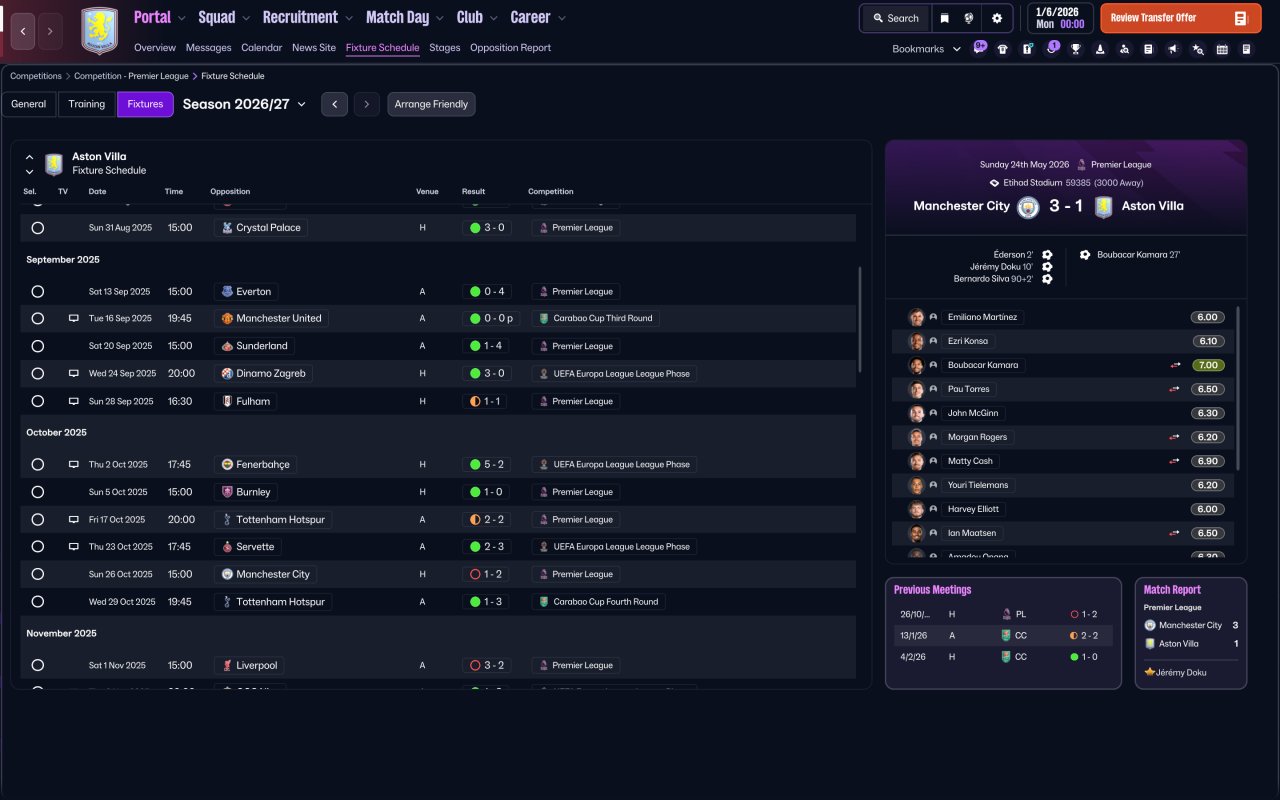Switch to the Messages tab
Image resolution: width=1280 pixels, height=800 pixels.
(x=208, y=48)
